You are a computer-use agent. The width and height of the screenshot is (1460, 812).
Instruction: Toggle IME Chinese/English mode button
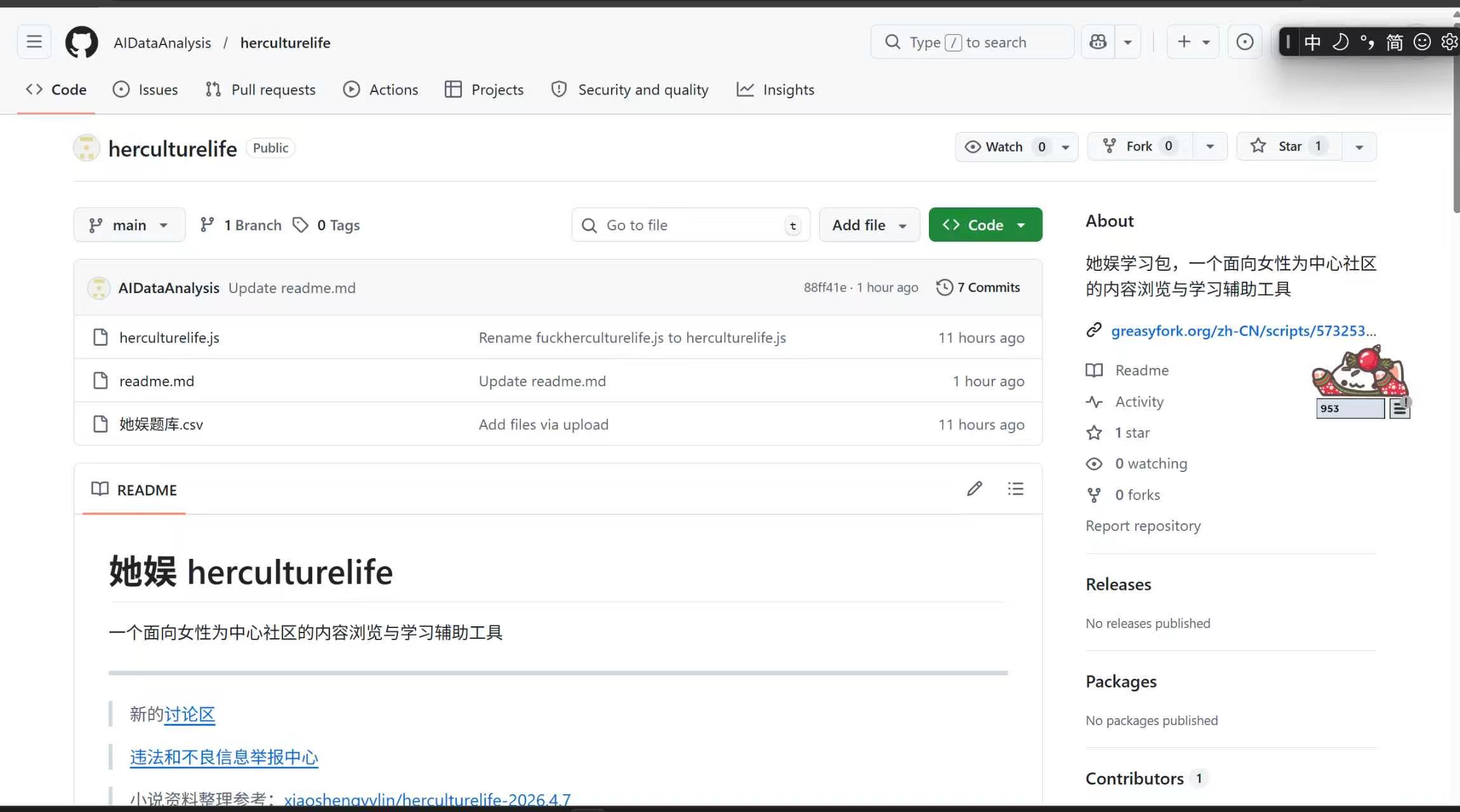pos(1312,42)
